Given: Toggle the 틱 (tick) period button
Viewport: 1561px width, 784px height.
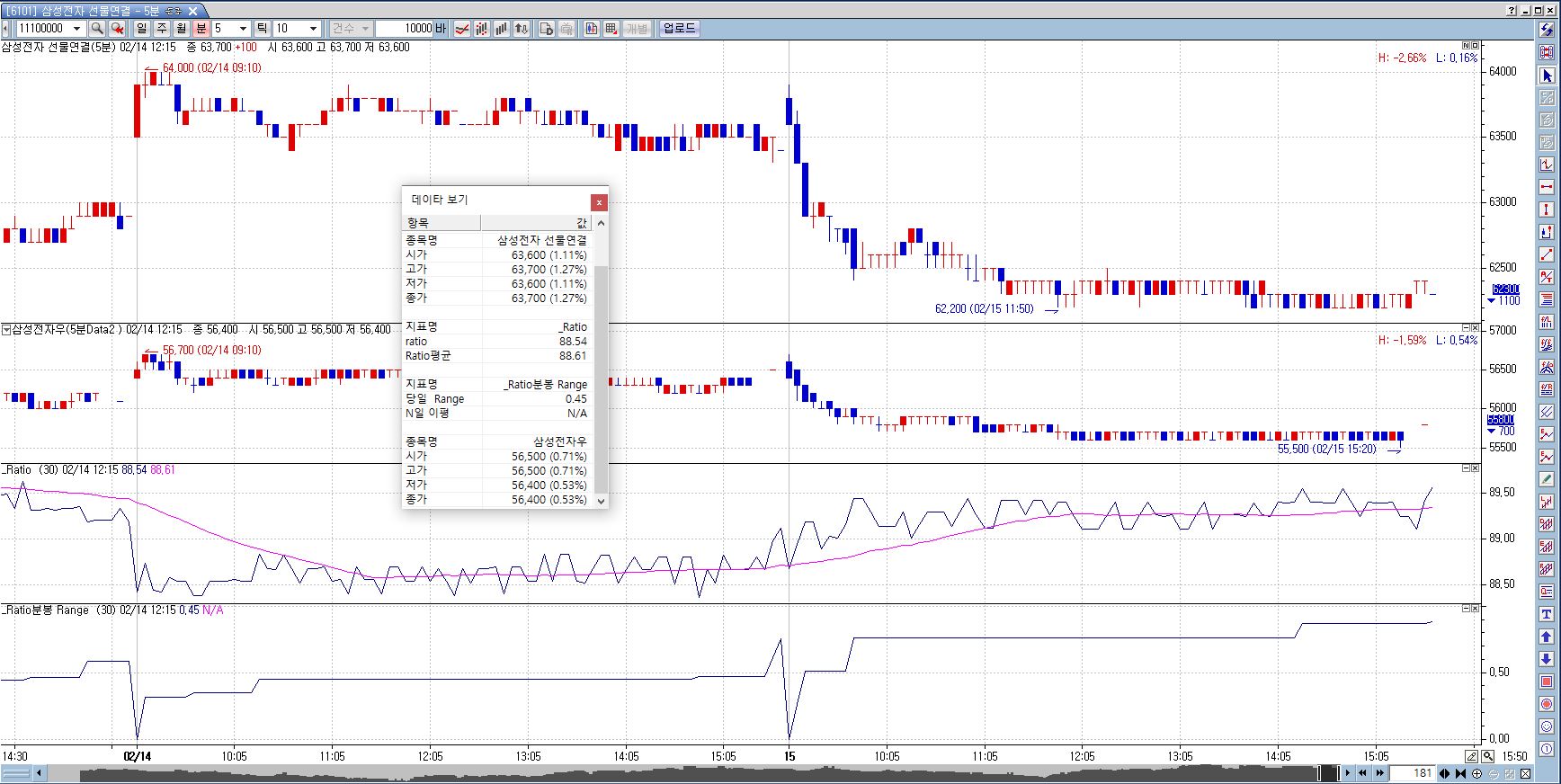Looking at the screenshot, I should click(x=262, y=29).
